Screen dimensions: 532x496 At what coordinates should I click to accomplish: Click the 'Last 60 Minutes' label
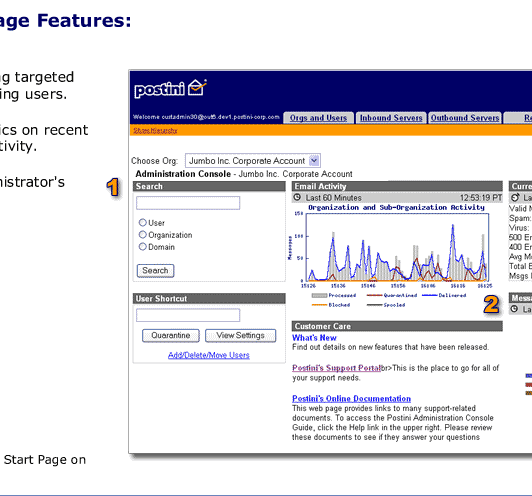pos(334,197)
